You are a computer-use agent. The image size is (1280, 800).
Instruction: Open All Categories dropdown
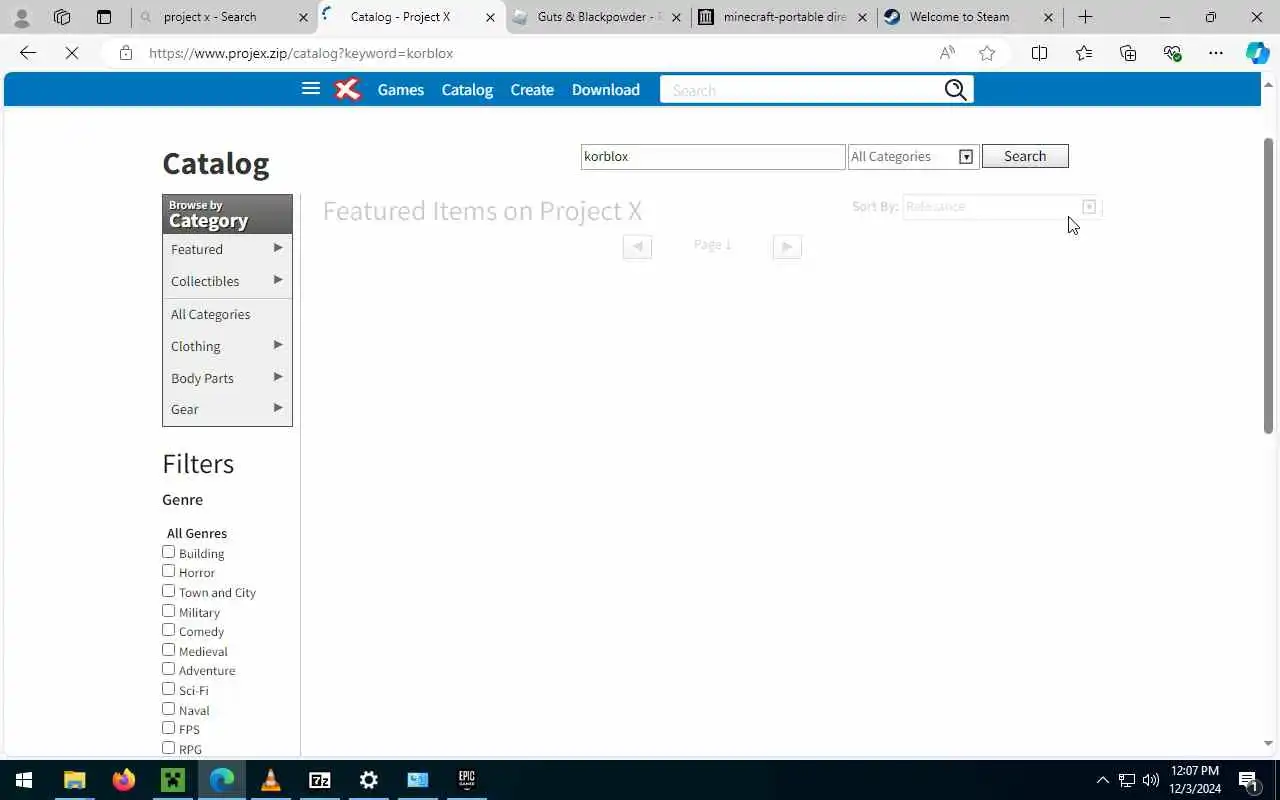[913, 156]
